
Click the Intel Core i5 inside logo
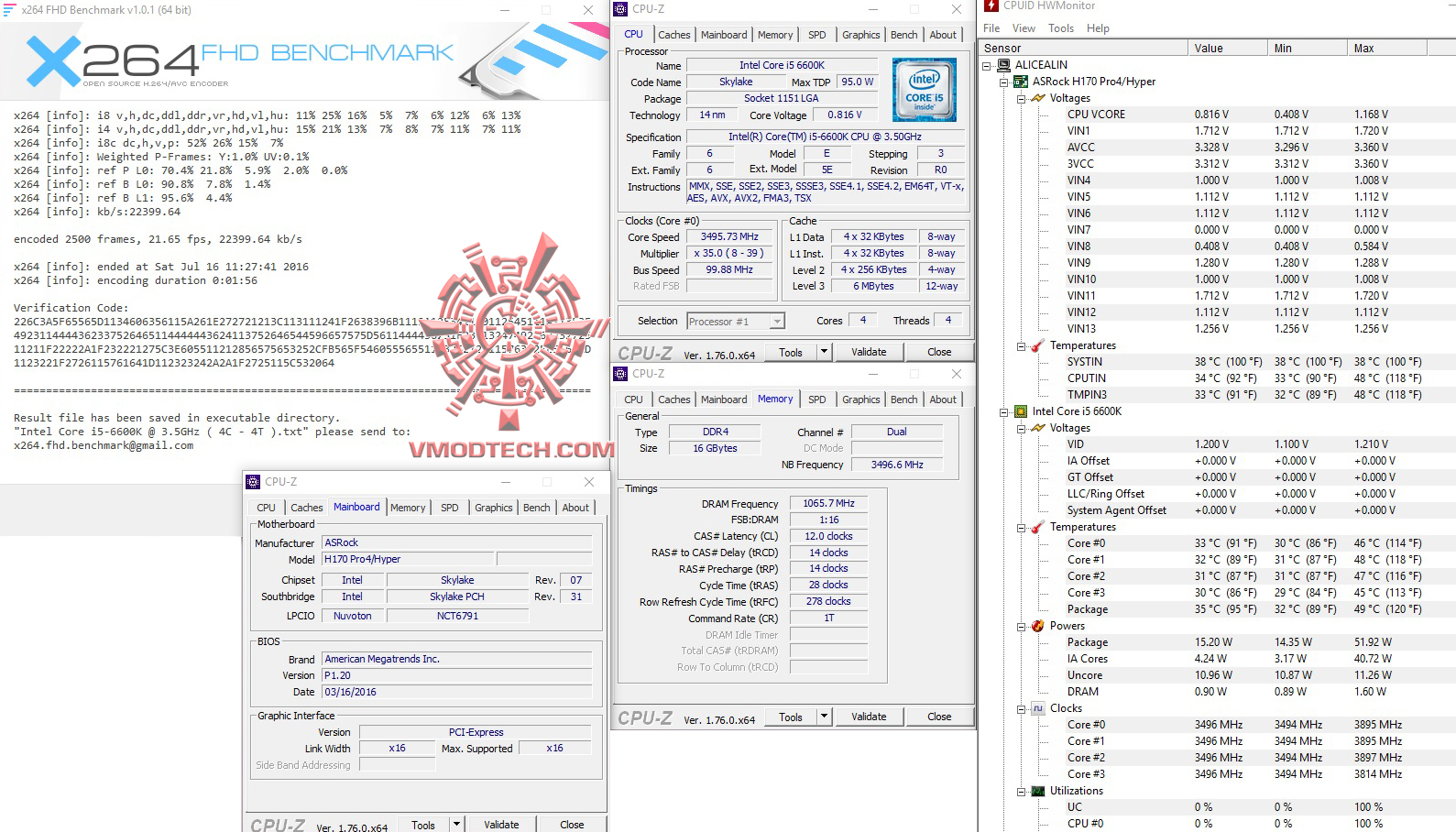tap(925, 90)
